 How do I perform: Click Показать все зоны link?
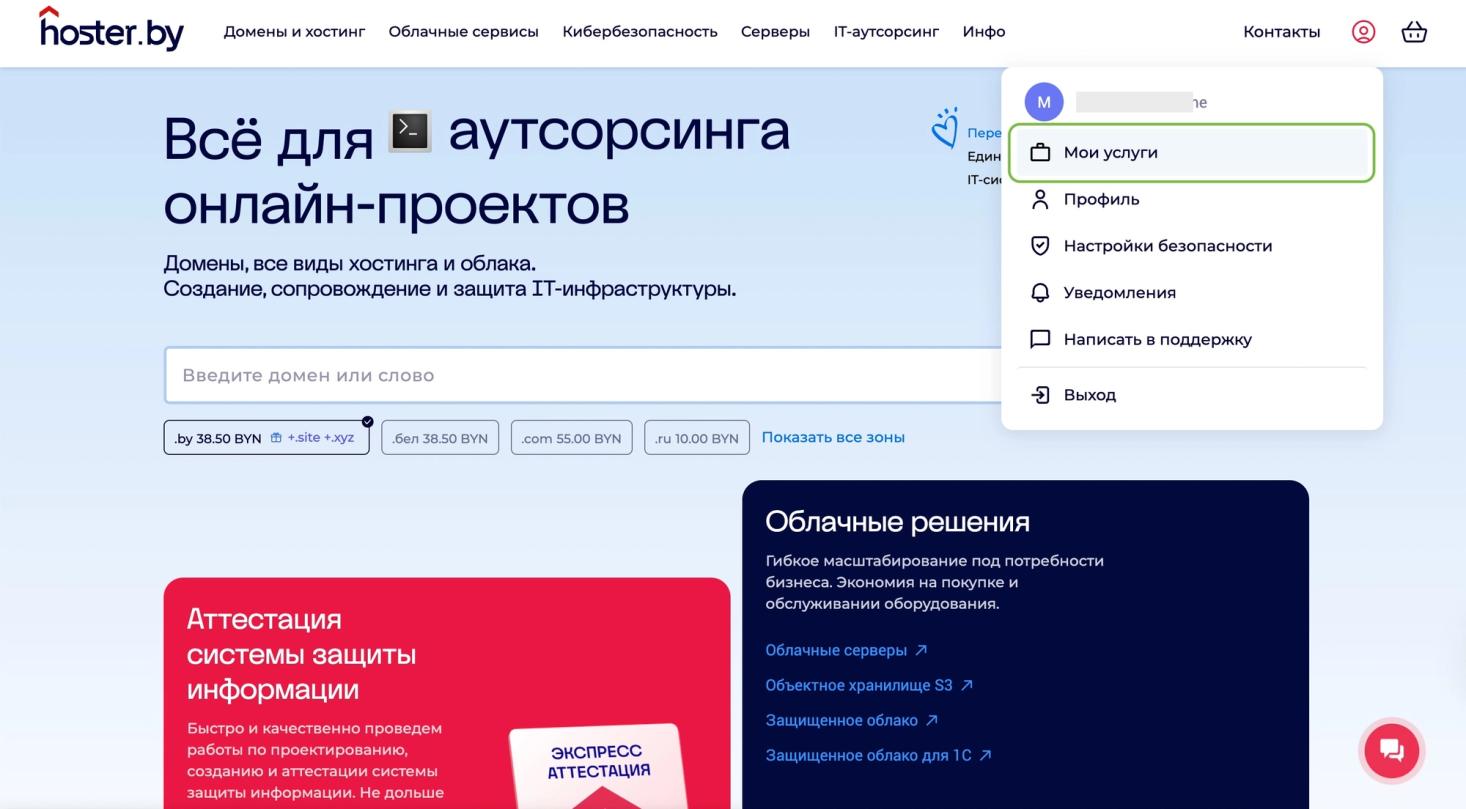click(x=833, y=437)
